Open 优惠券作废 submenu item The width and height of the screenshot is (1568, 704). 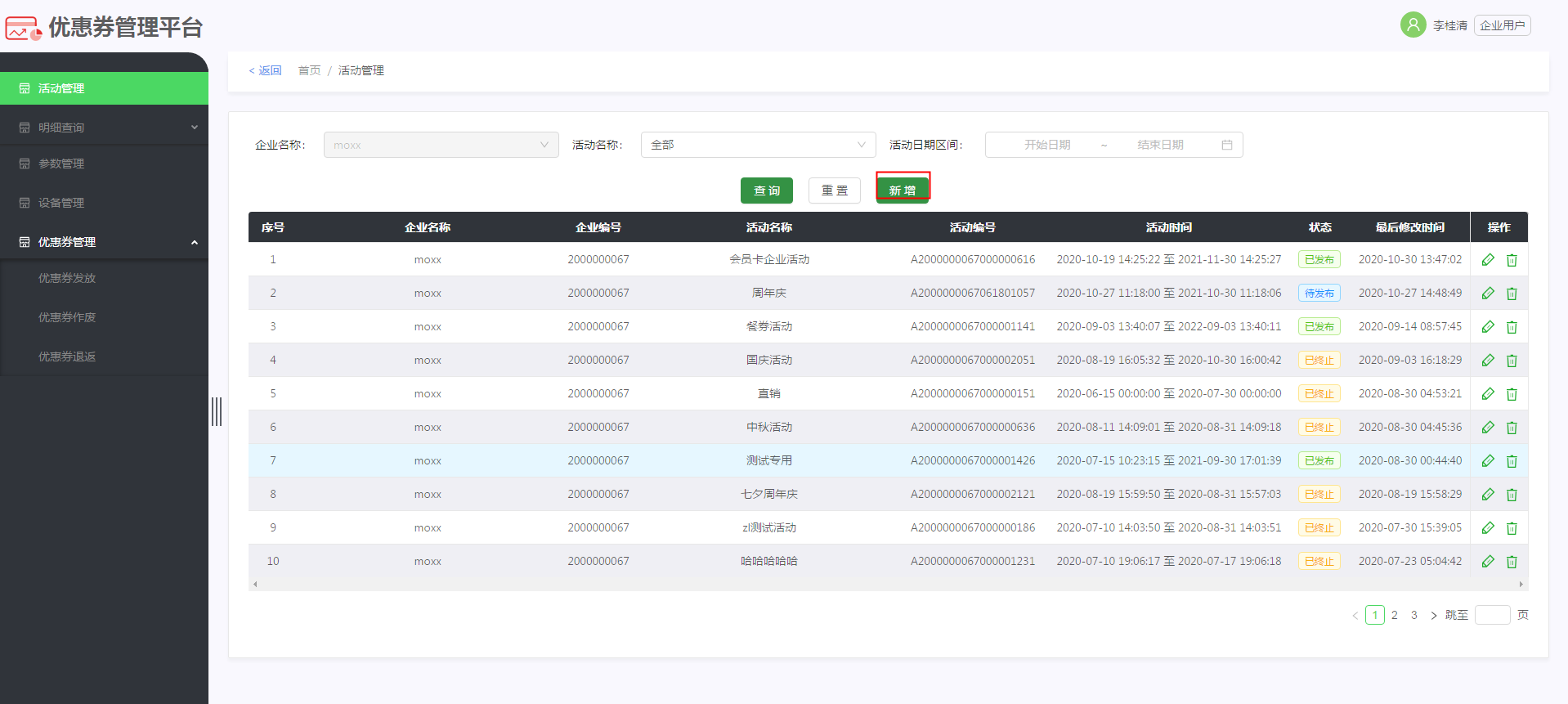(104, 317)
